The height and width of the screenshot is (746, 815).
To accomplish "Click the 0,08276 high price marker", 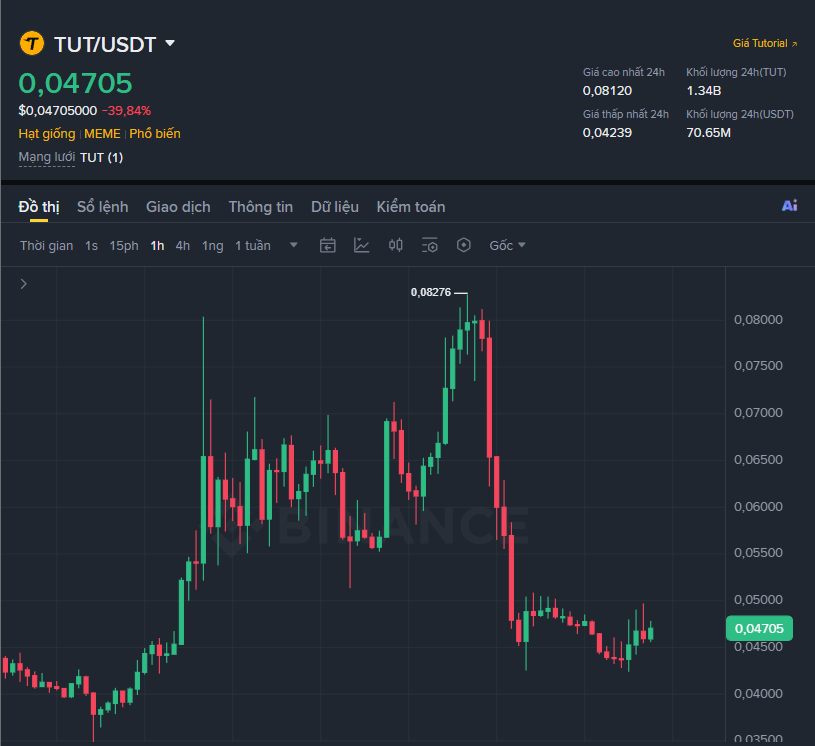I will click(431, 292).
